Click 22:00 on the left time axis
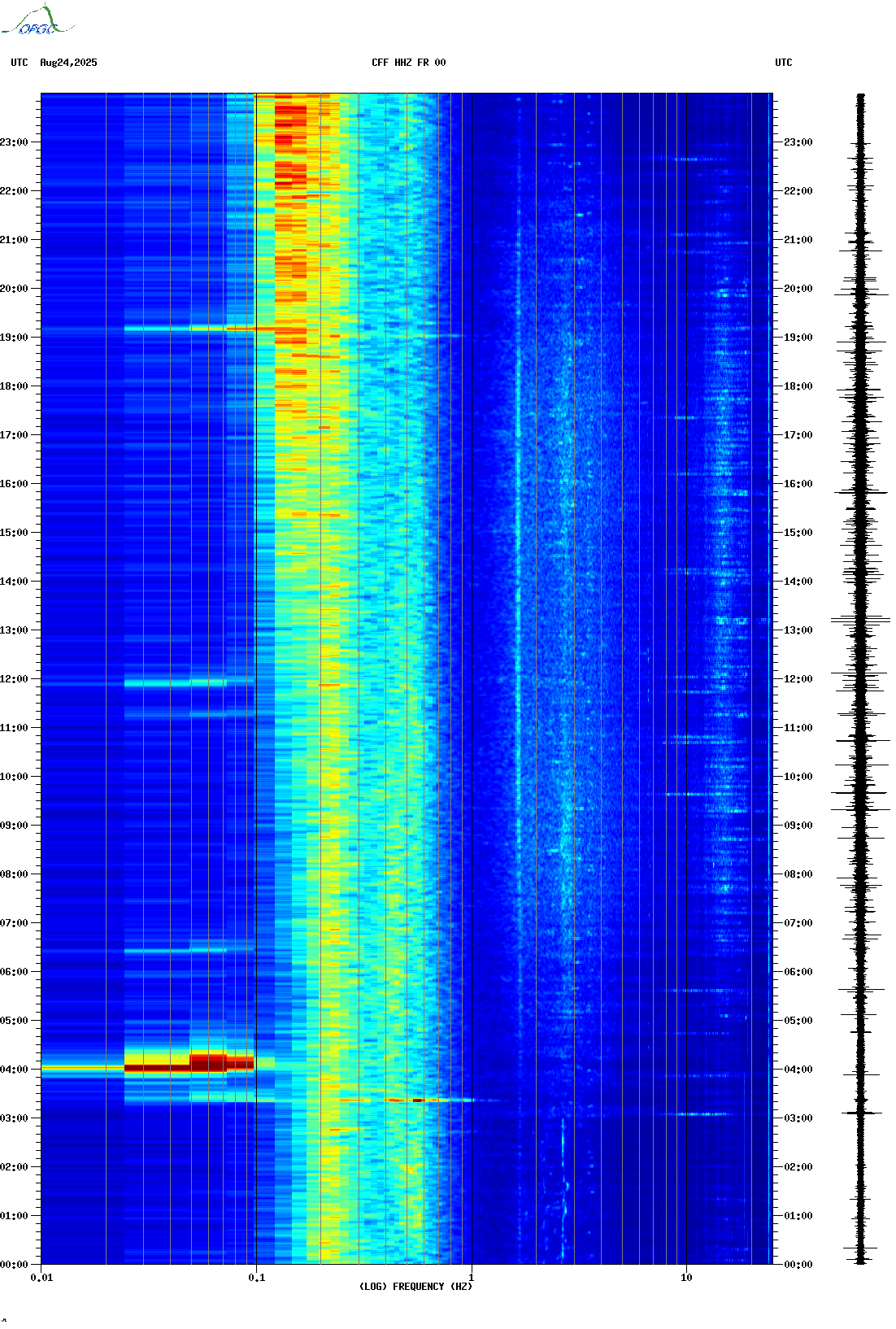Viewport: 896px width, 1329px height. [x=14, y=191]
